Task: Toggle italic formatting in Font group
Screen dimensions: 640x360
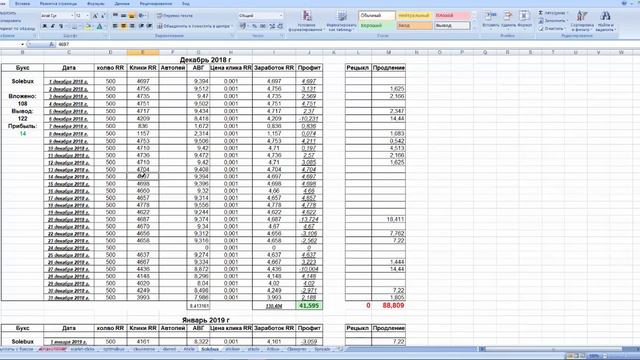Action: pyautogui.click(x=53, y=26)
